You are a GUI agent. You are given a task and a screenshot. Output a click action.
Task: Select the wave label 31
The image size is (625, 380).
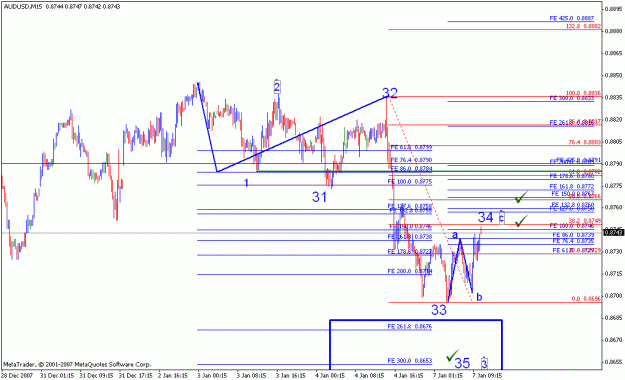pyautogui.click(x=319, y=197)
